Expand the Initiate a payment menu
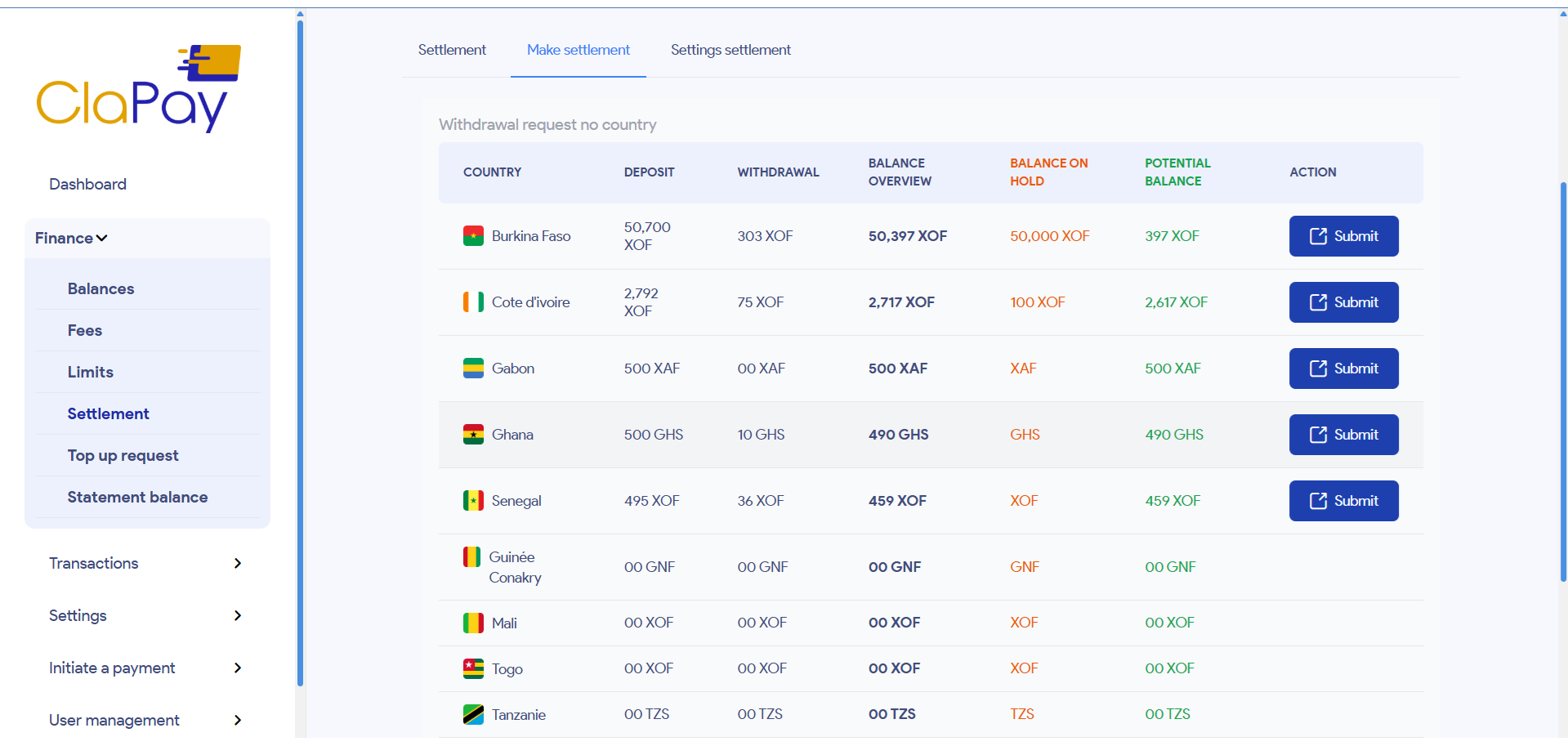Screen dimensions: 1568x746 145,668
